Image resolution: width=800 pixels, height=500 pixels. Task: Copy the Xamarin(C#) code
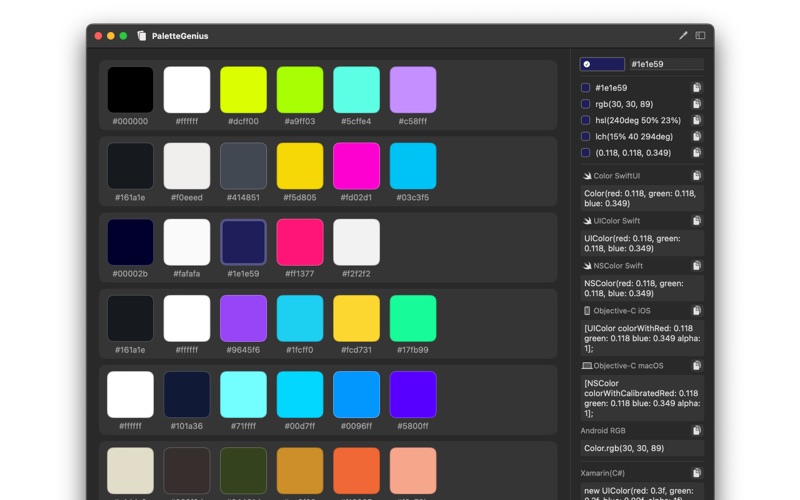(696, 473)
